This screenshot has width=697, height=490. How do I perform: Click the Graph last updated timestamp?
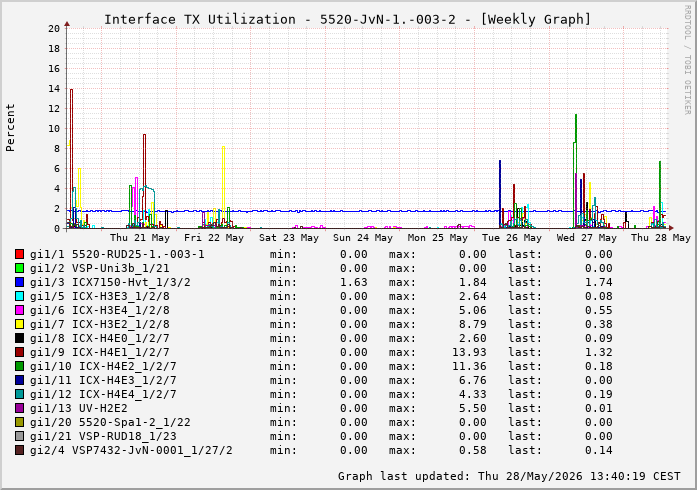click(509, 476)
